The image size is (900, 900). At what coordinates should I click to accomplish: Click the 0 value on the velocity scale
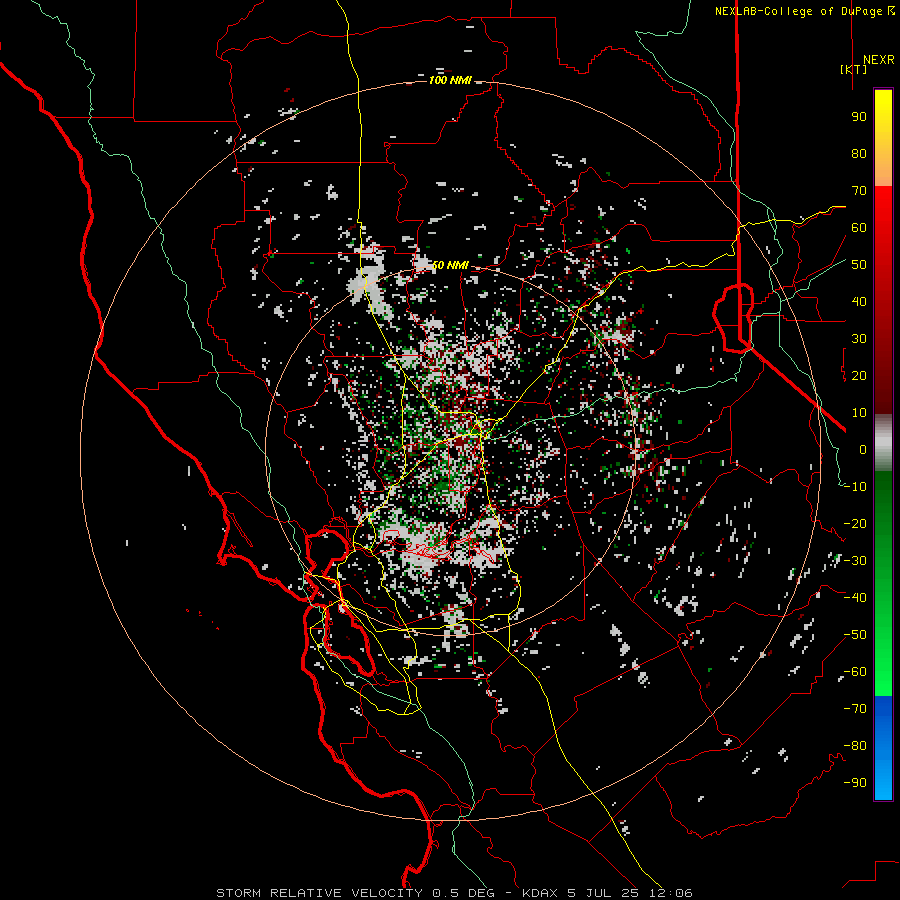pyautogui.click(x=863, y=450)
